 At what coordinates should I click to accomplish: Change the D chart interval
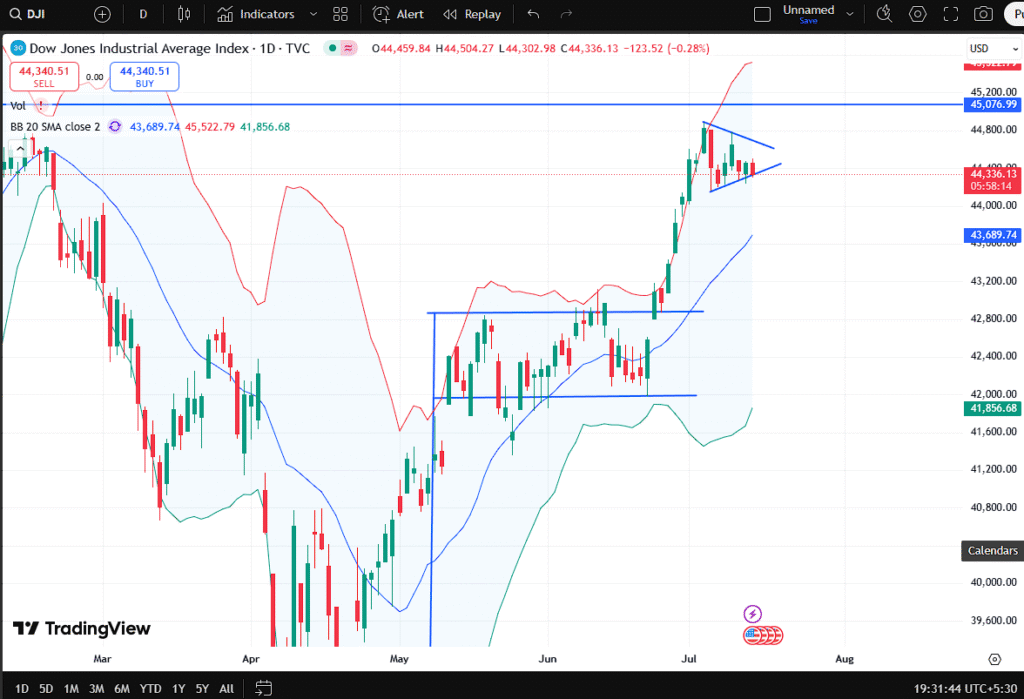coord(143,14)
